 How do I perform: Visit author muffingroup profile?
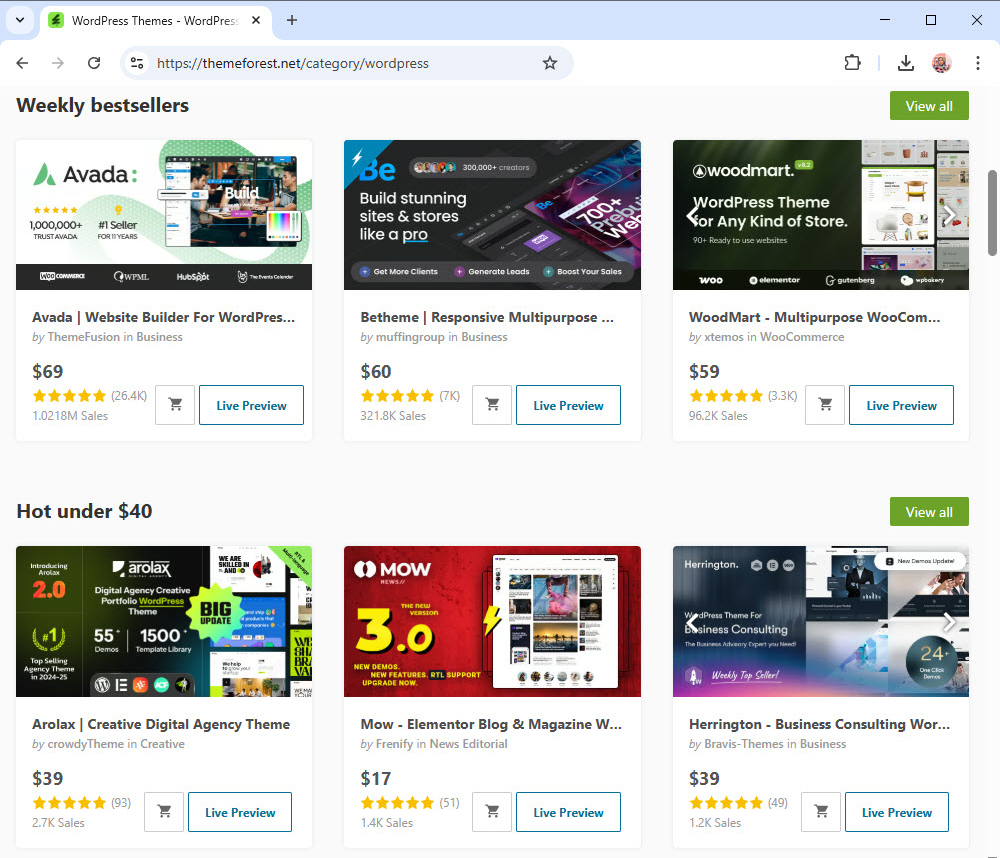pos(410,337)
